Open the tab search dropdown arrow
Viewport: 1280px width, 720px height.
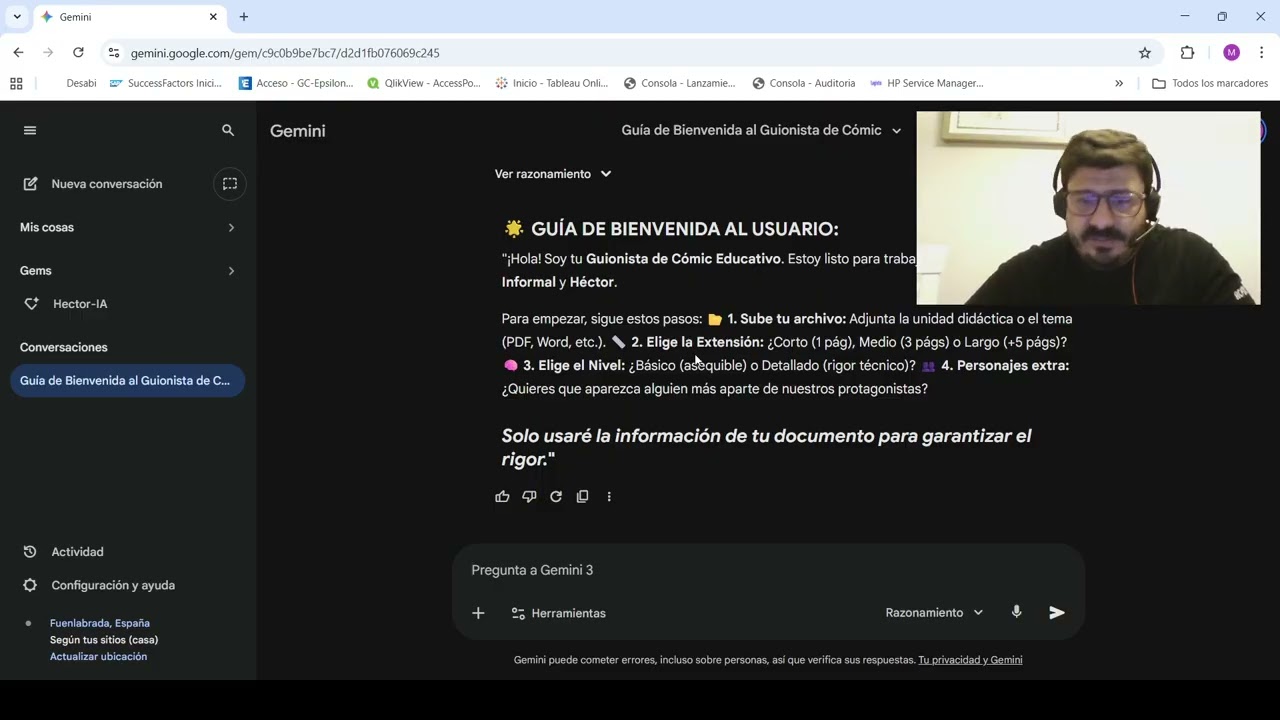pos(17,17)
